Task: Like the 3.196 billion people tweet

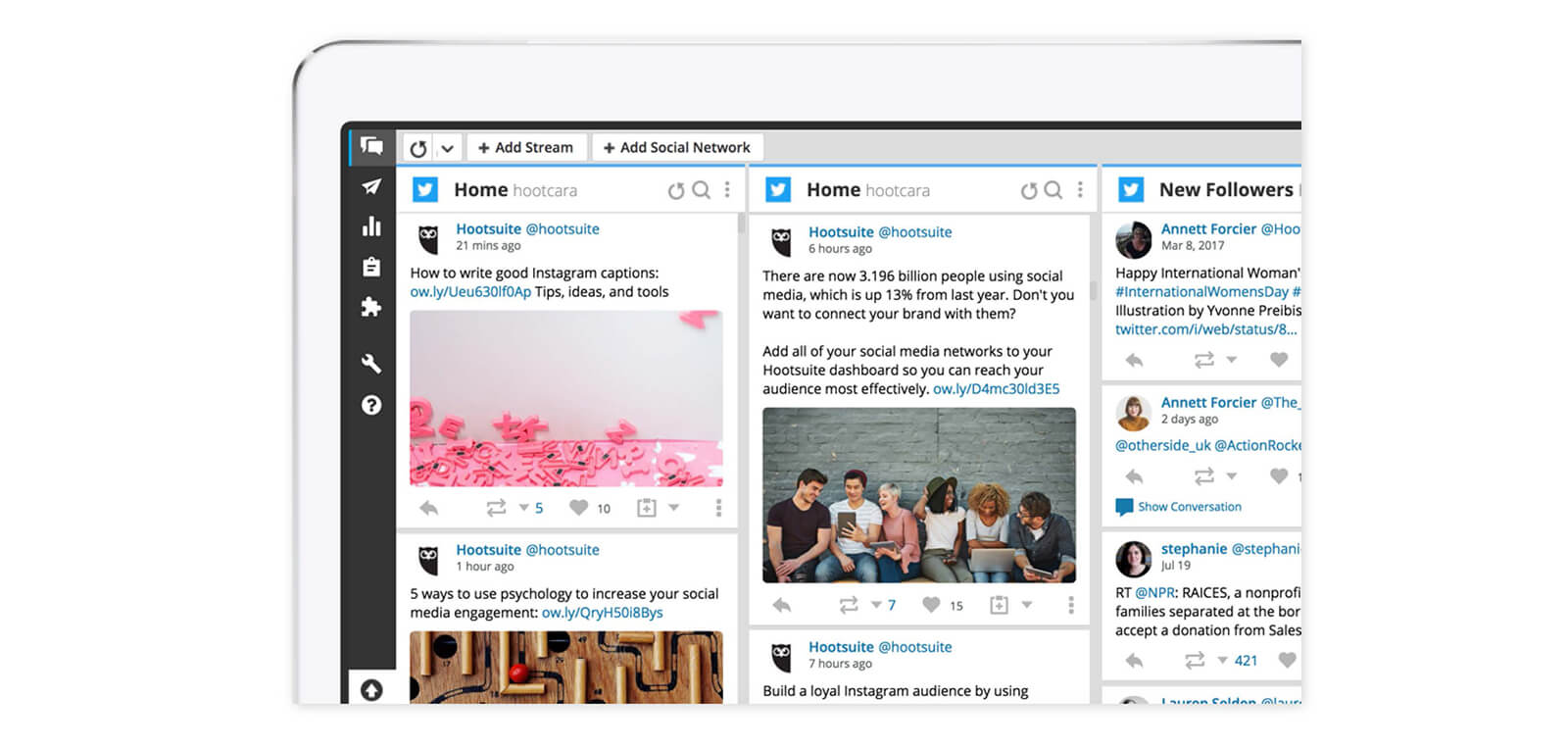Action: [931, 605]
